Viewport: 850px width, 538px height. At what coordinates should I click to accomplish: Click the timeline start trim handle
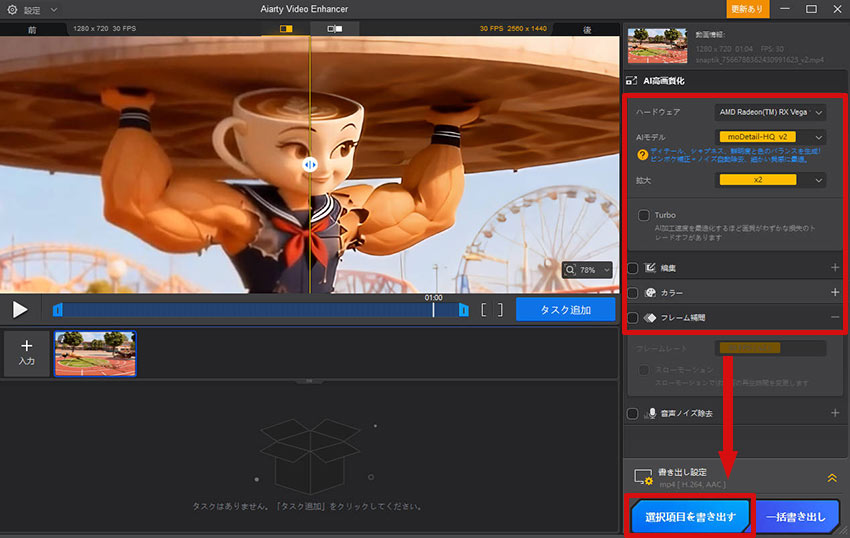coord(57,310)
